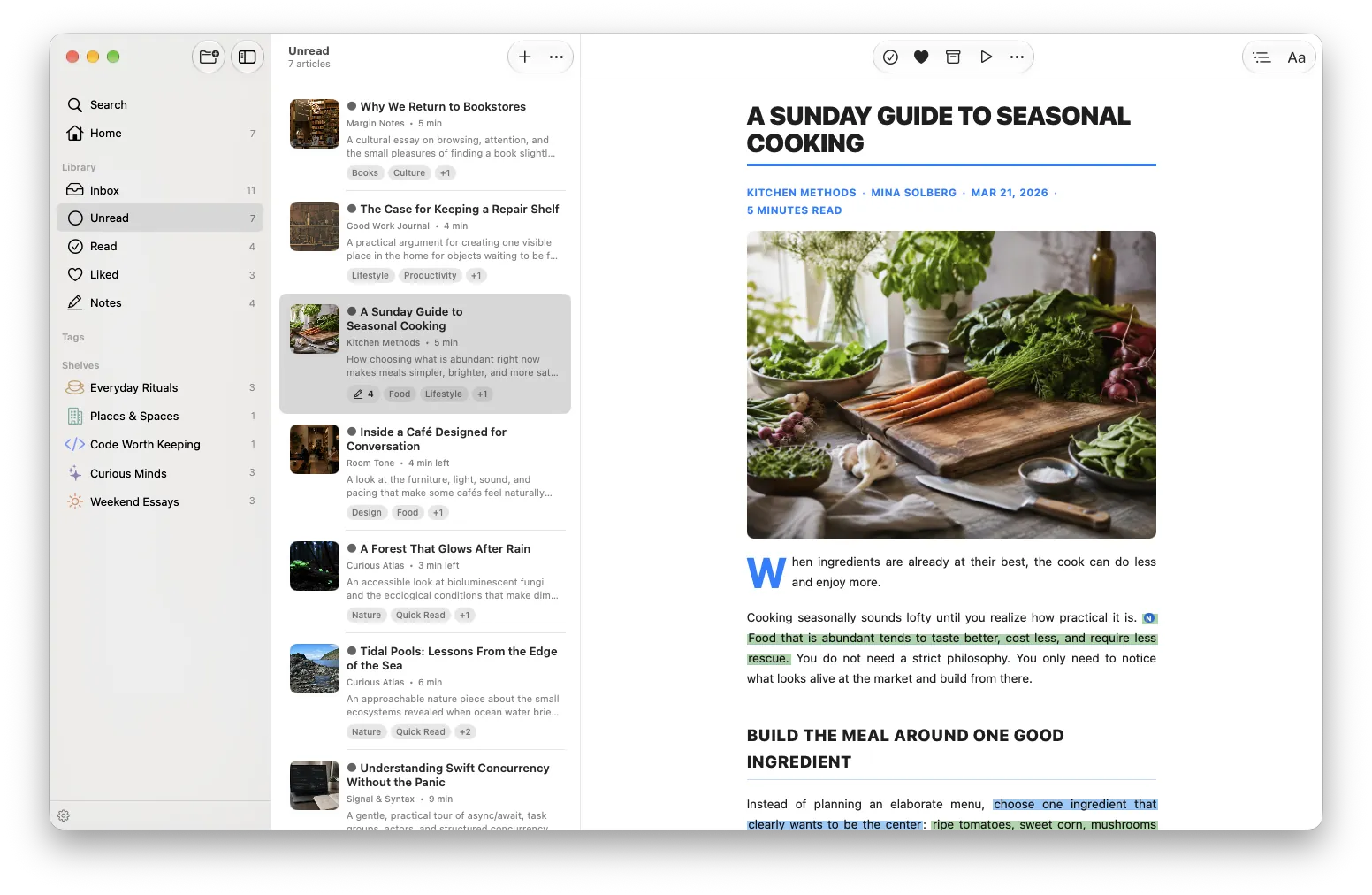This screenshot has width=1372, height=895.
Task: Click Nature tag on Tidal Pools article
Action: pyautogui.click(x=366, y=732)
